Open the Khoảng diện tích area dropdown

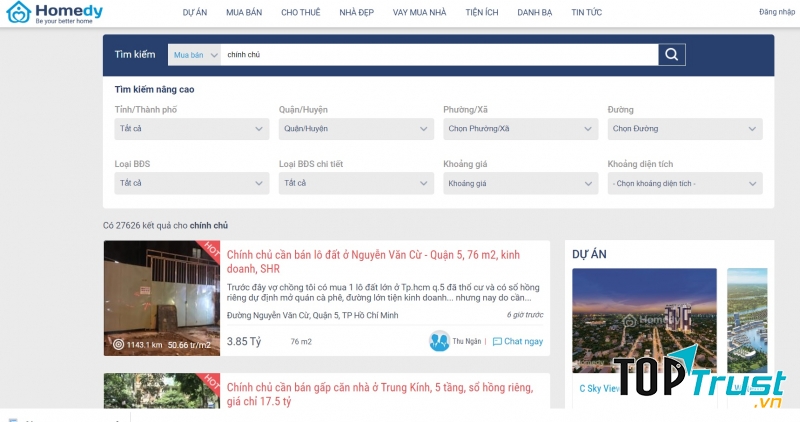point(684,183)
